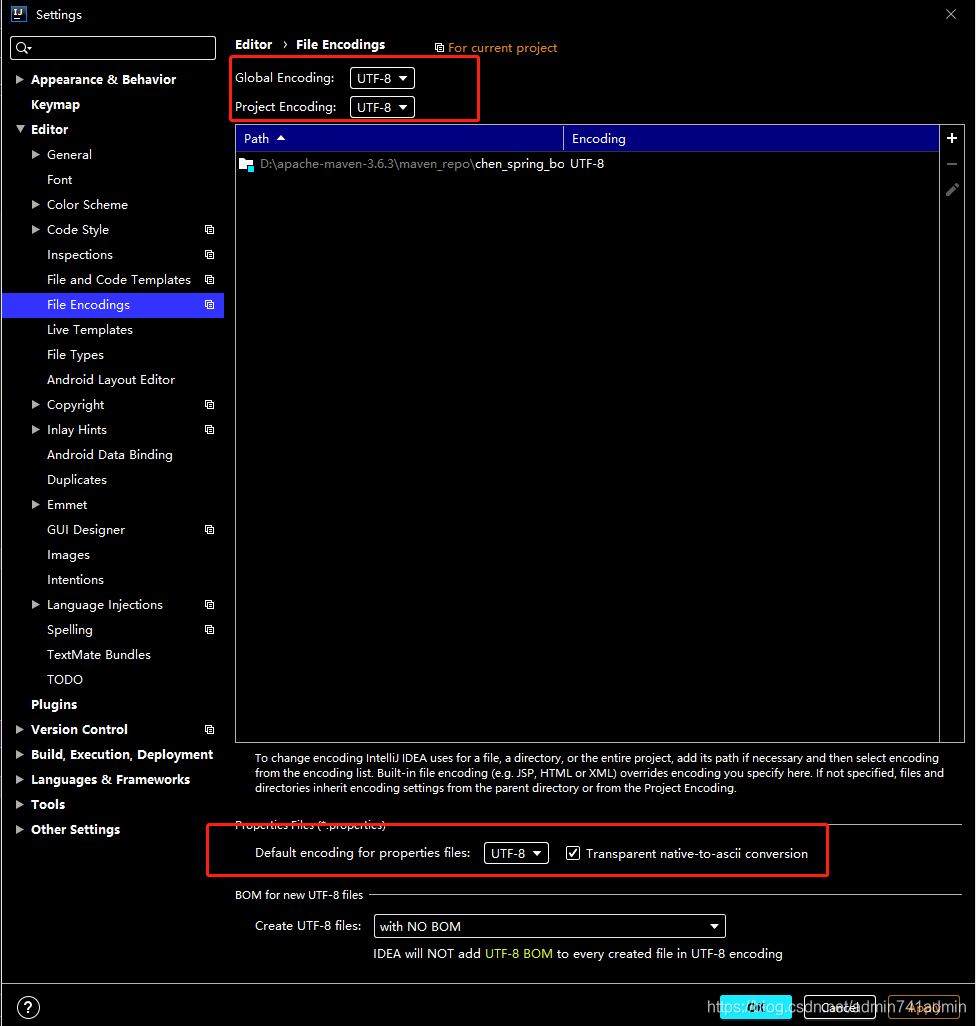Click the search magnifier icon
The width and height of the screenshot is (976, 1026).
tap(23, 48)
